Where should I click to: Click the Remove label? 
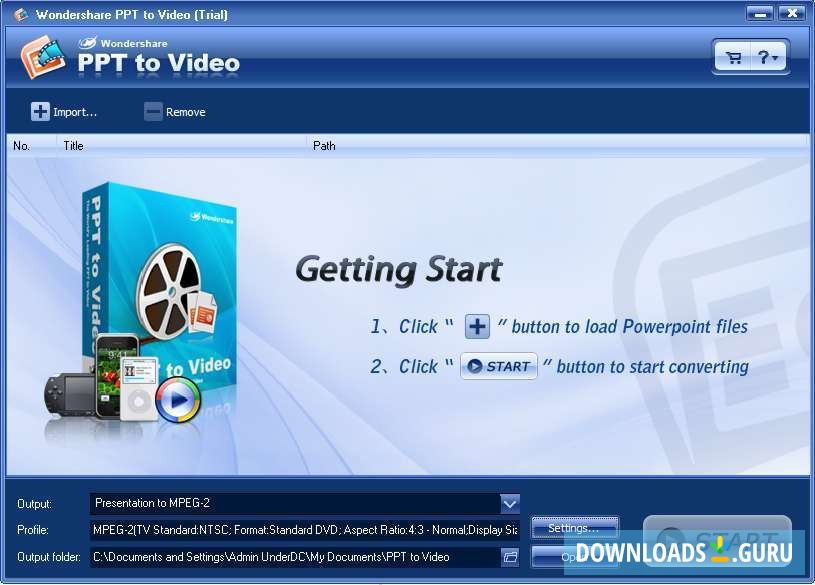[x=186, y=112]
